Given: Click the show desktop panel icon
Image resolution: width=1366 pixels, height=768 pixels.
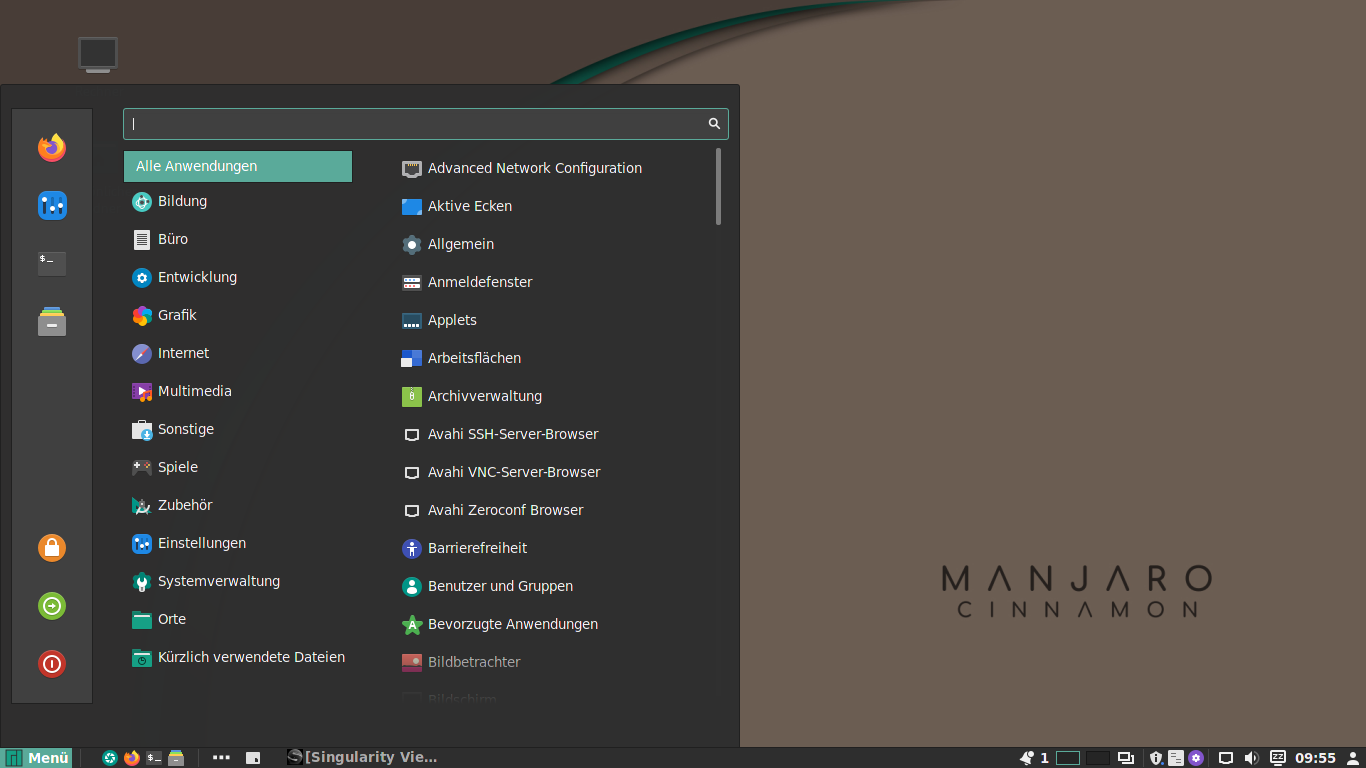Looking at the screenshot, I should tap(253, 758).
